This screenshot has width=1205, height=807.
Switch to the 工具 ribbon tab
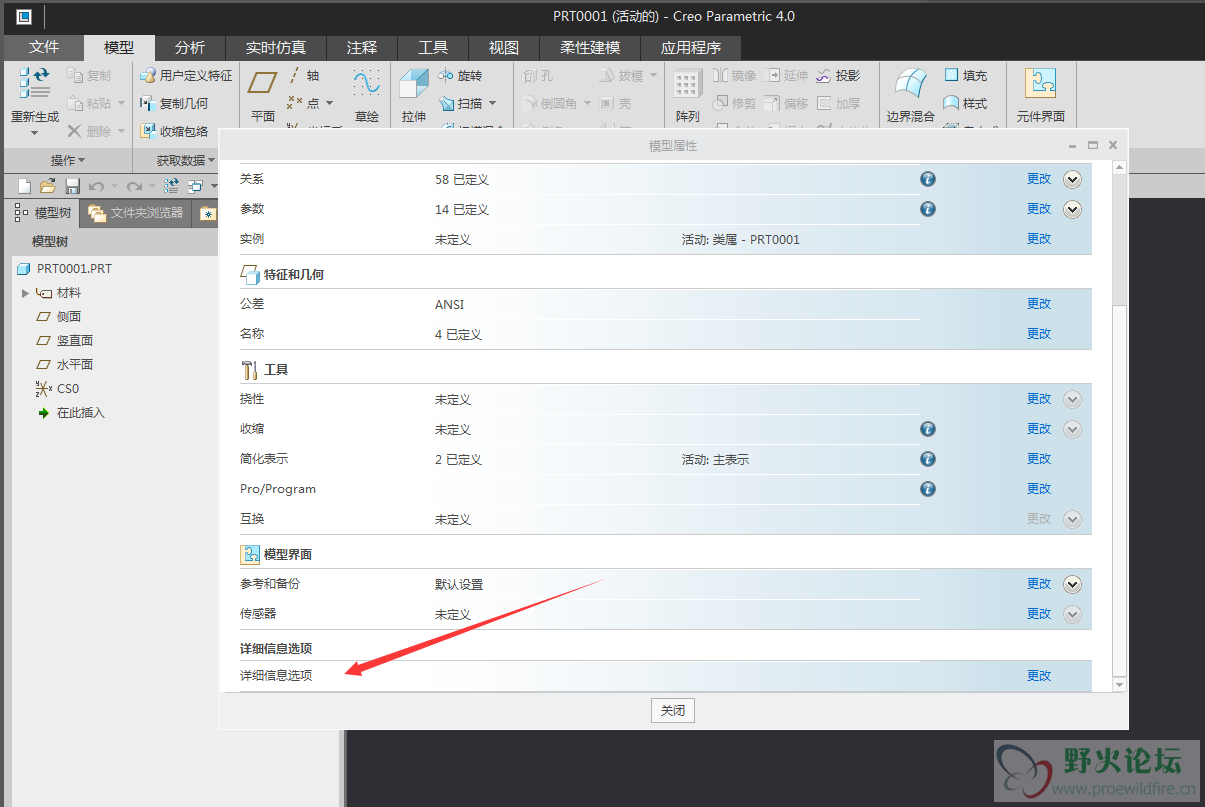click(x=433, y=47)
